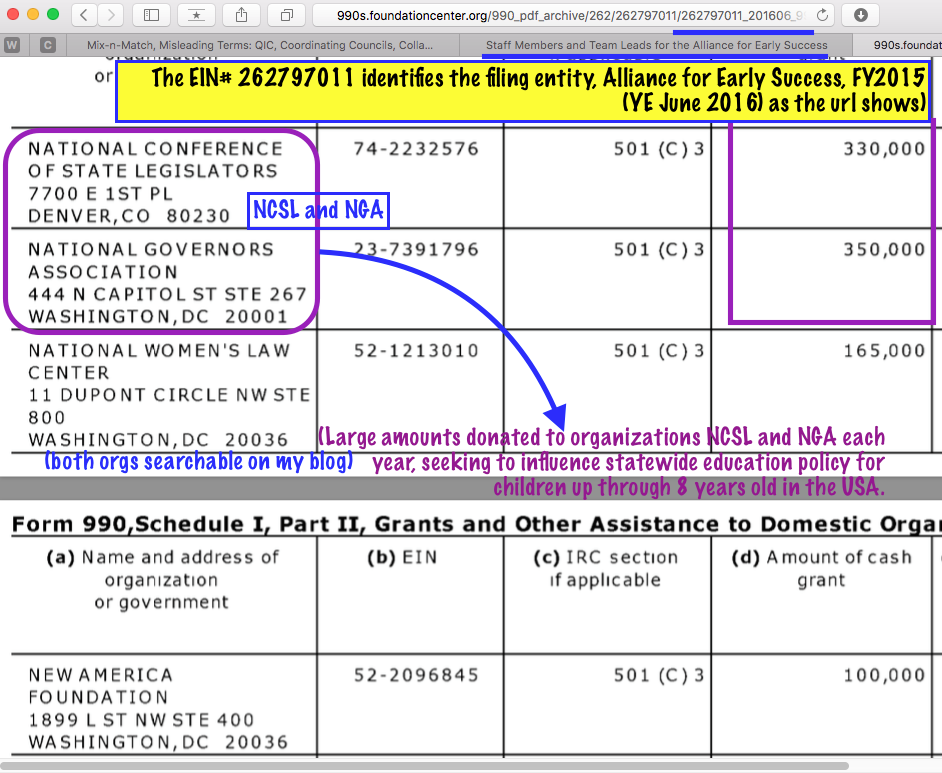
Task: Switch to the 990s.foundat tab on the right
Action: point(905,45)
